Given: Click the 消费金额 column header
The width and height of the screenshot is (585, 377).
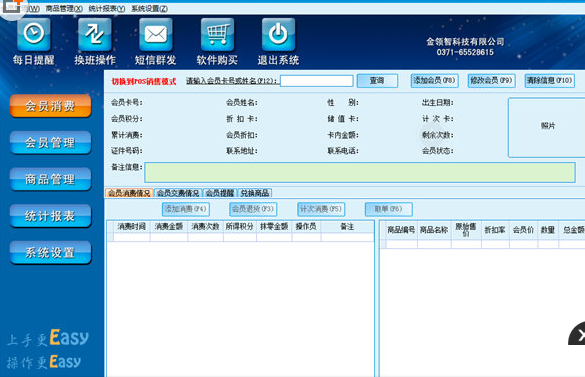Looking at the screenshot, I should click(x=169, y=227).
